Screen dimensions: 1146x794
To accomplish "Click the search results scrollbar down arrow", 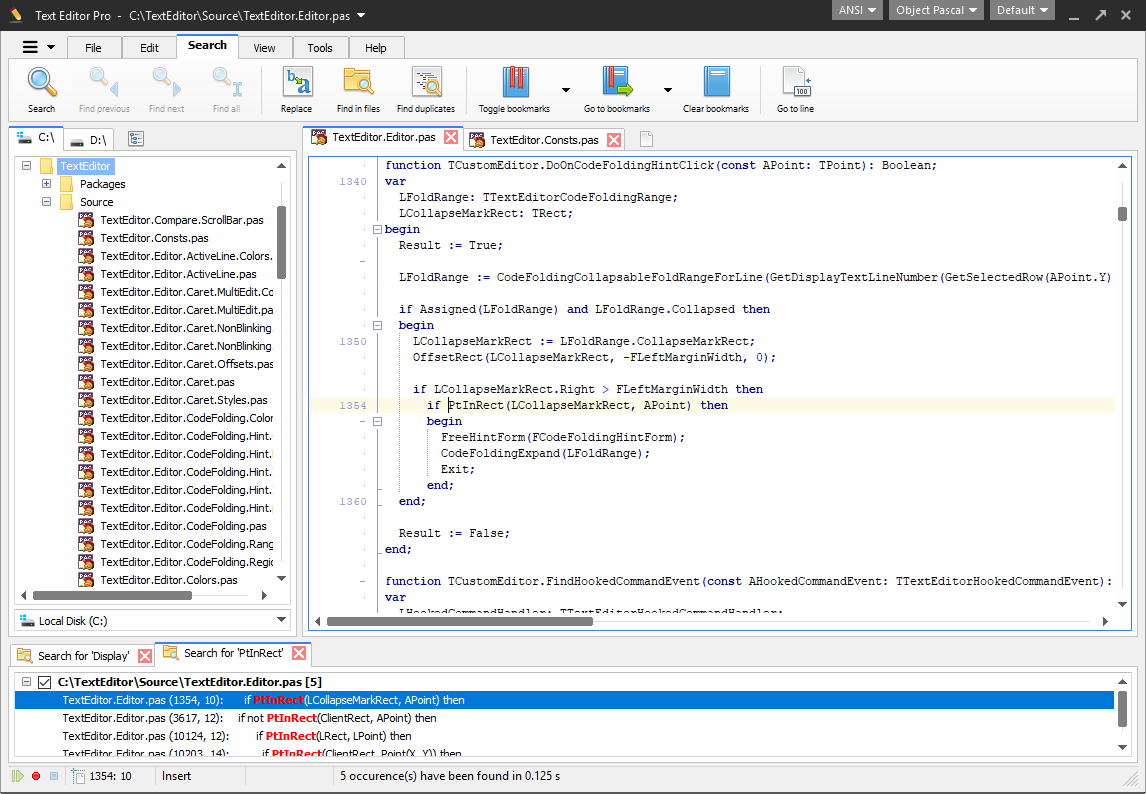I will tap(1123, 747).
